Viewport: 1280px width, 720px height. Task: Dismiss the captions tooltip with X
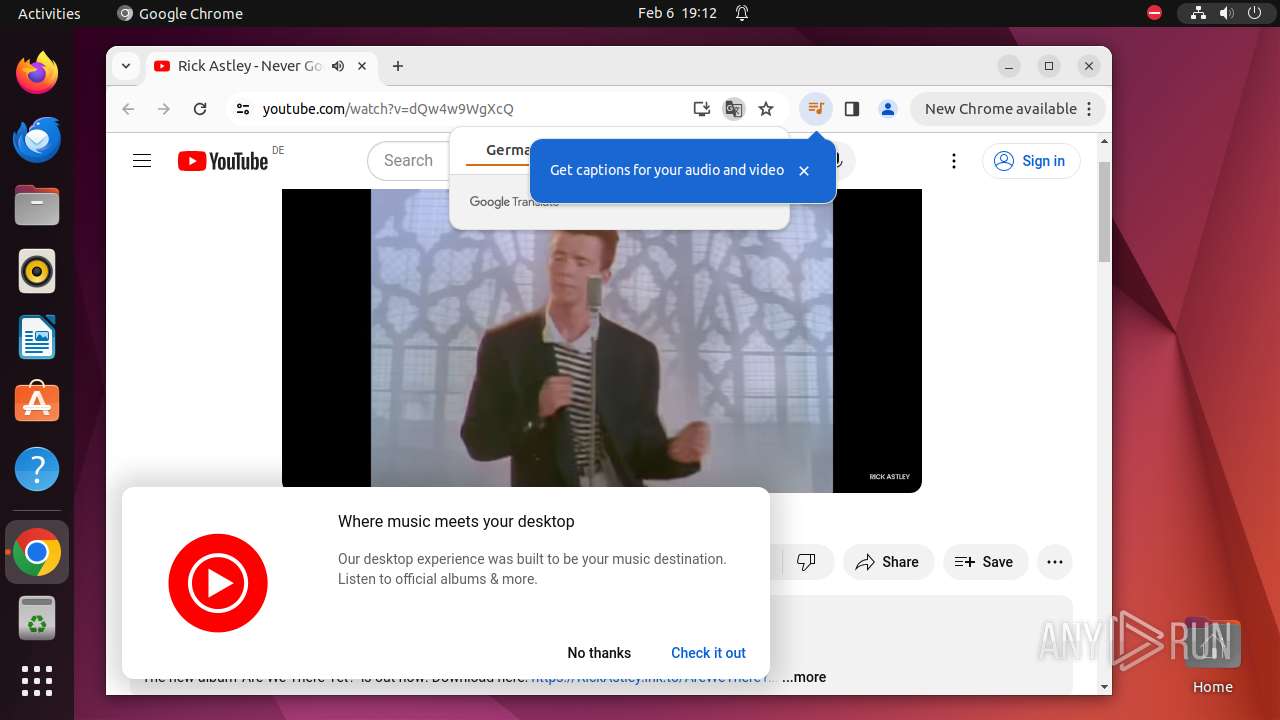pyautogui.click(x=804, y=171)
